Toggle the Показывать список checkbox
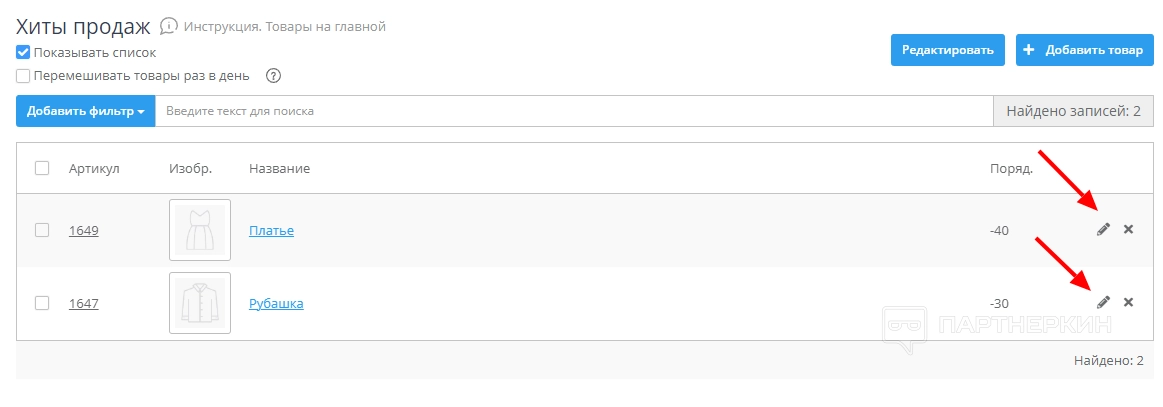 pyautogui.click(x=23, y=52)
